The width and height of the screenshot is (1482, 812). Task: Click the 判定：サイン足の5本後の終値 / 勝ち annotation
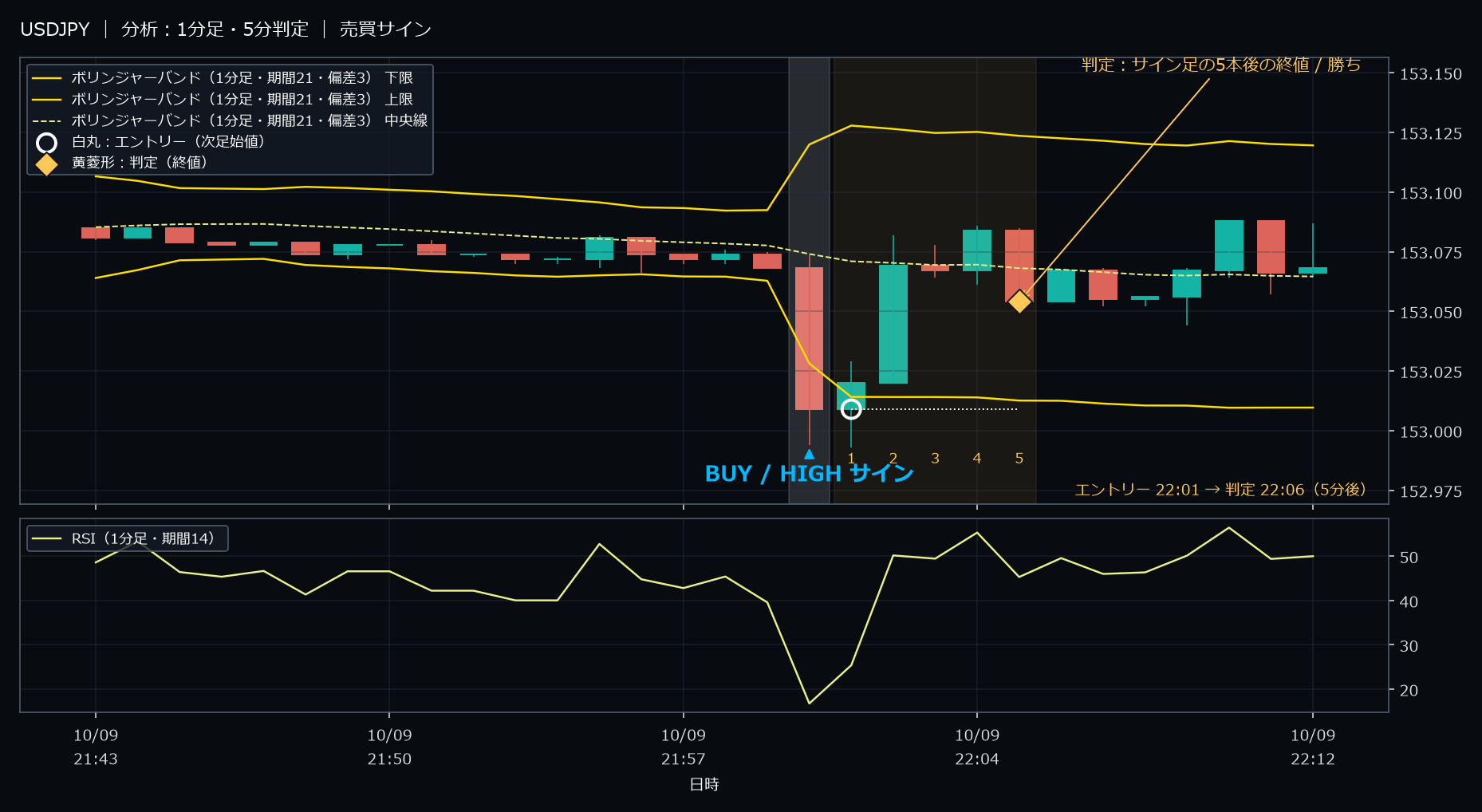pos(1220,65)
